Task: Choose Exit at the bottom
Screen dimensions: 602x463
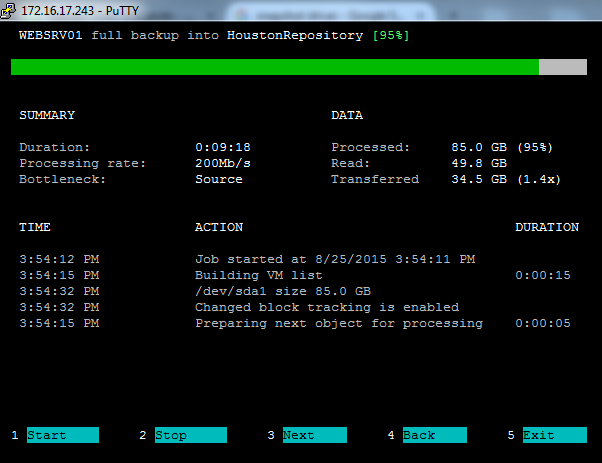Action: tap(554, 435)
